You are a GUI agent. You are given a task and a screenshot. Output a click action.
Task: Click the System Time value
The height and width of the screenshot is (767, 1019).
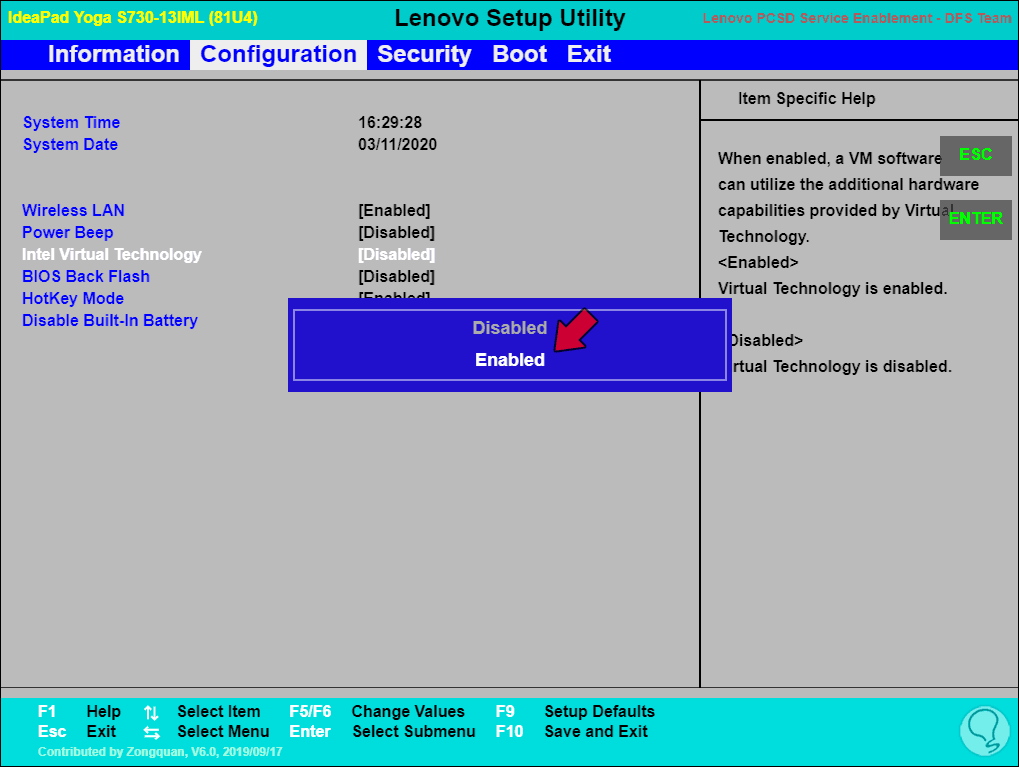point(390,122)
